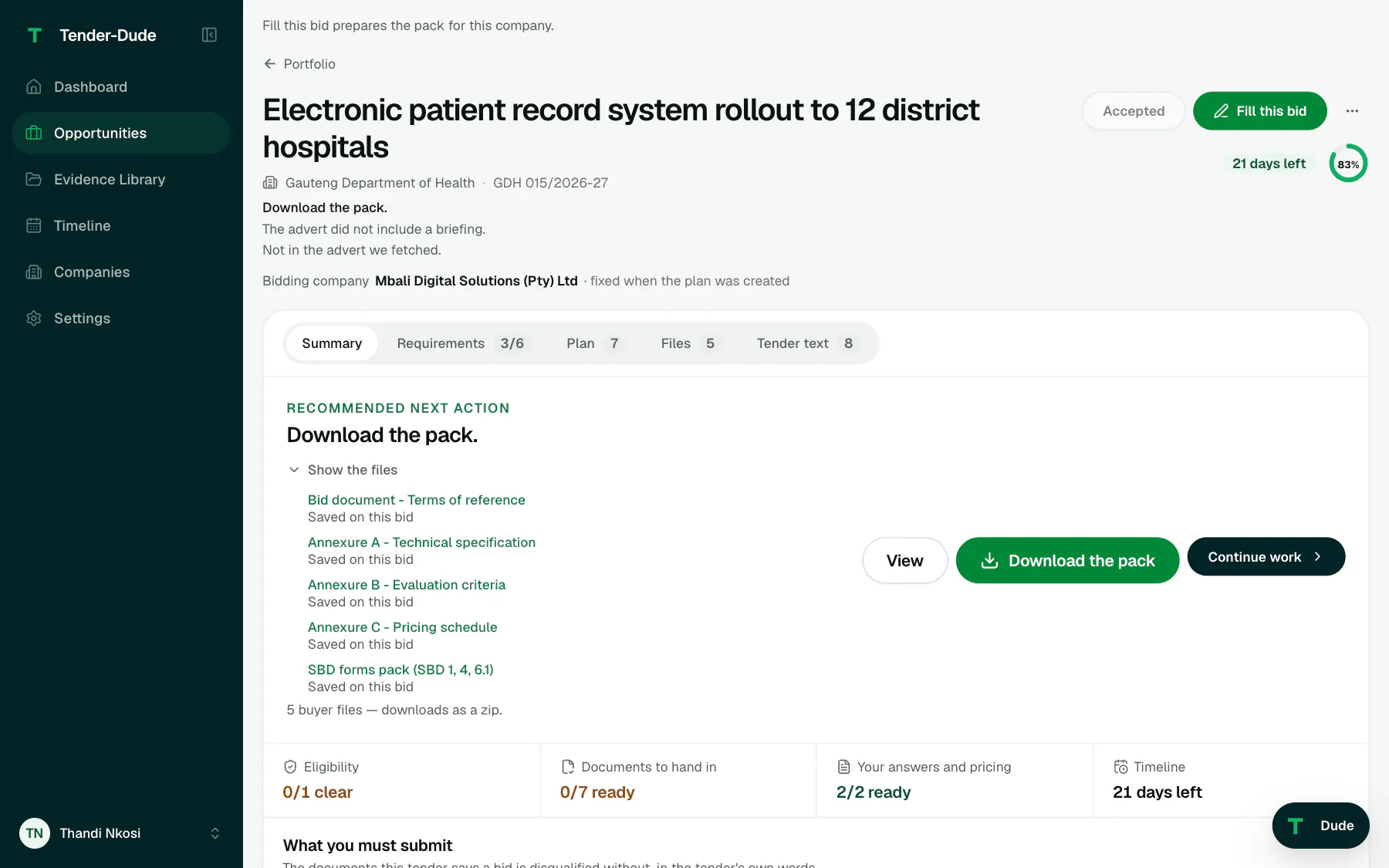Collapse the sidebar panel icon
1389x868 pixels.
pyautogui.click(x=209, y=35)
